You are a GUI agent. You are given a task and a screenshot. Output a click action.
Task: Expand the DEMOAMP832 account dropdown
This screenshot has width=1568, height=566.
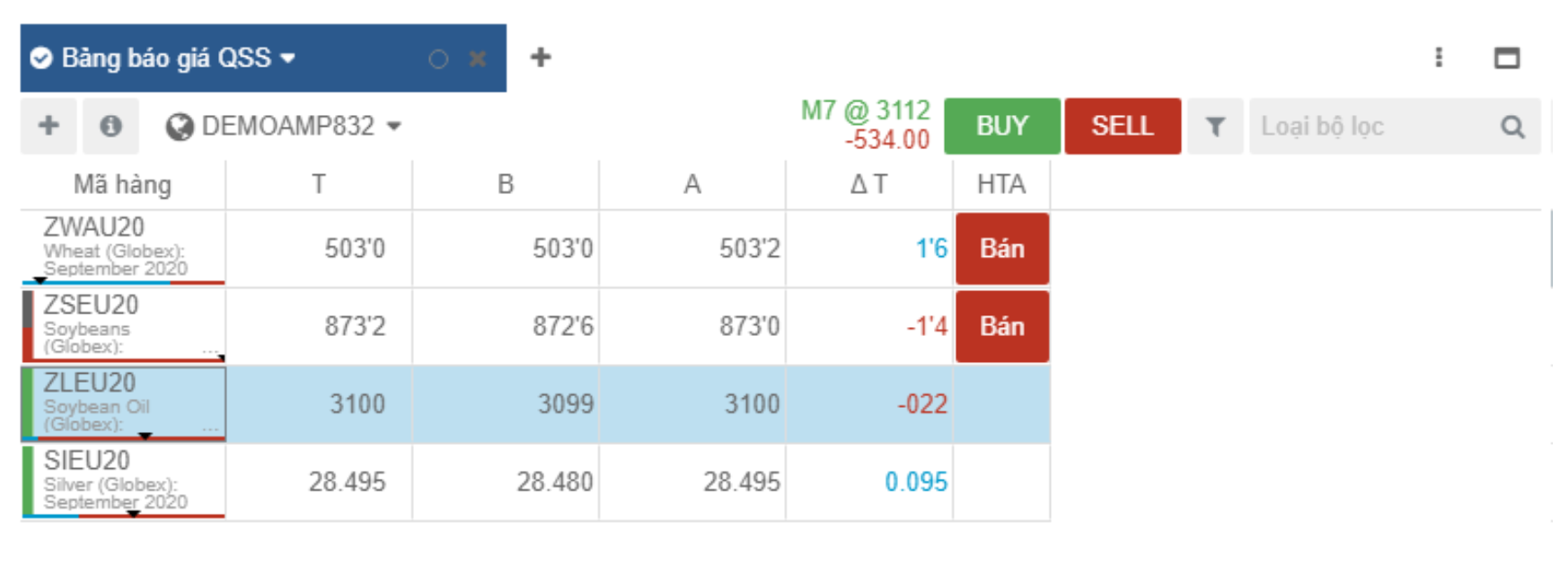click(x=393, y=127)
